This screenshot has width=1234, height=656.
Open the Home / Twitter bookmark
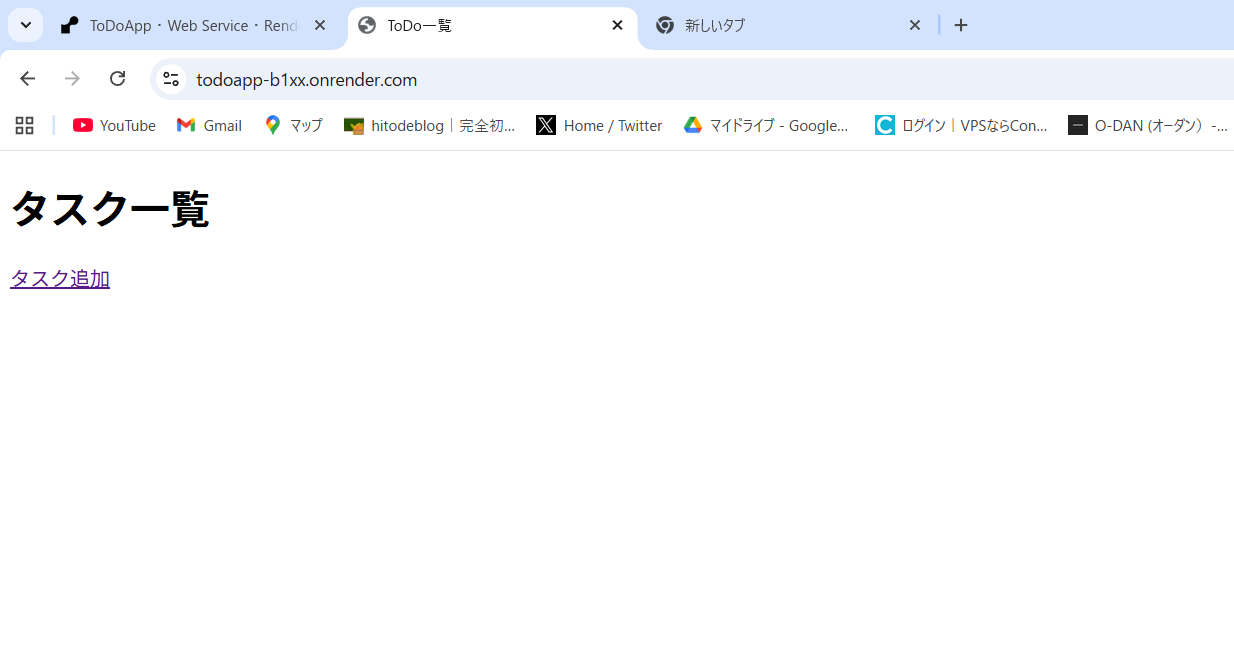point(600,125)
